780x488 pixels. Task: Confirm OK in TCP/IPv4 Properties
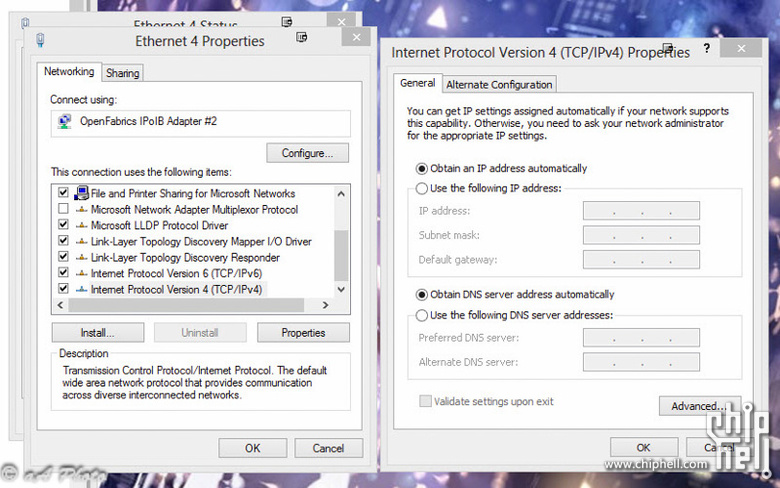click(x=644, y=448)
